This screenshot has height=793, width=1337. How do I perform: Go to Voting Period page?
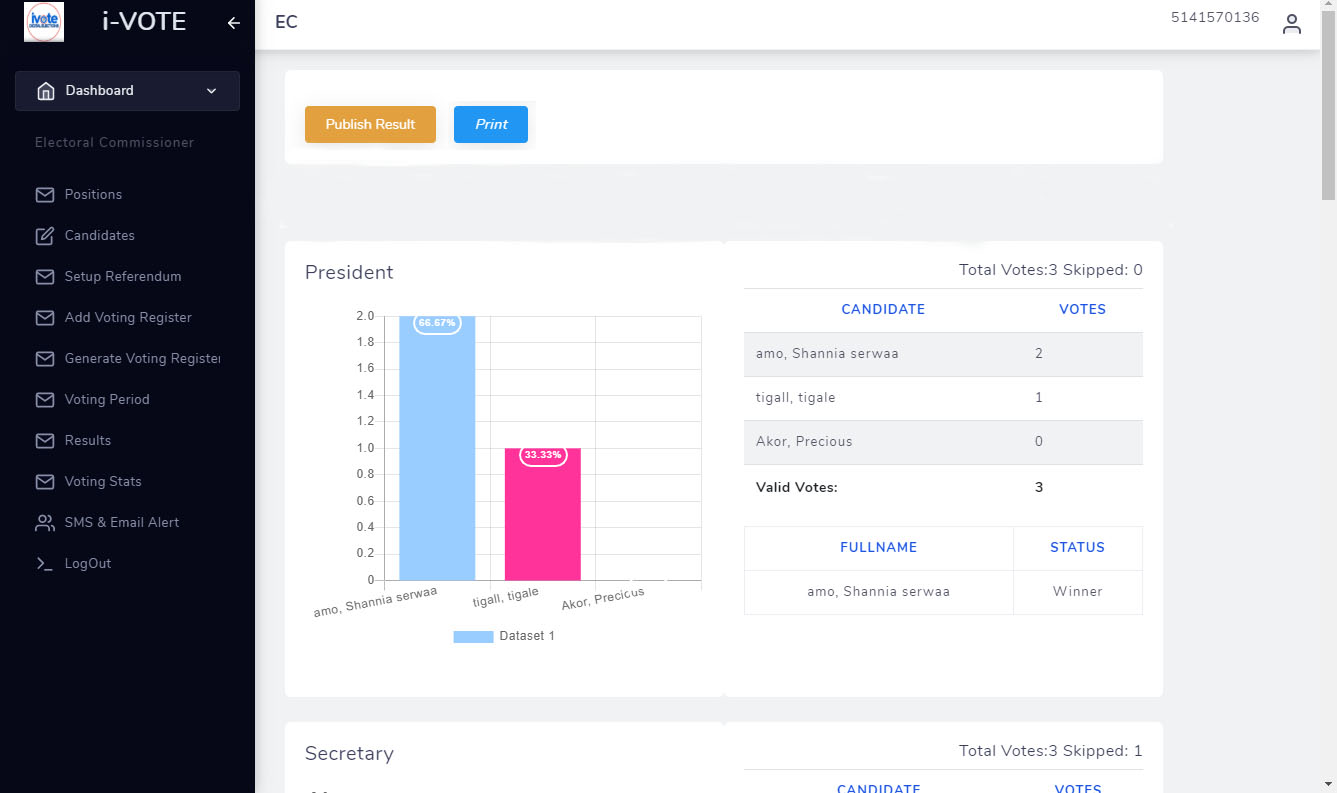pos(107,400)
